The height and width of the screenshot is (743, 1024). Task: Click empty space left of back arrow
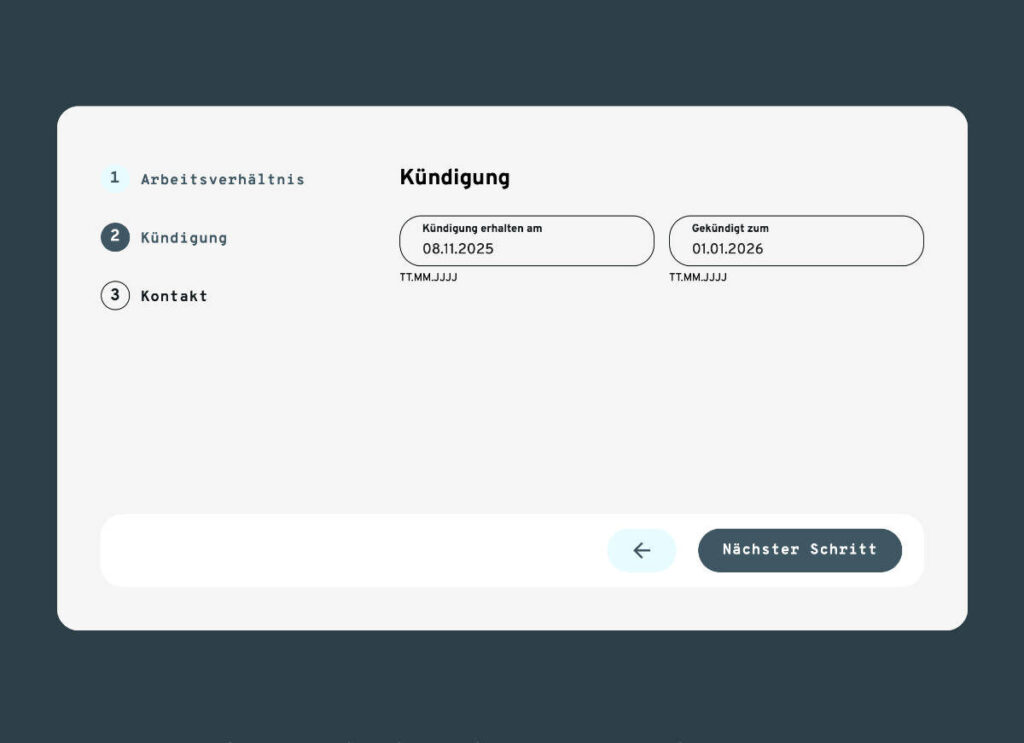(x=350, y=550)
